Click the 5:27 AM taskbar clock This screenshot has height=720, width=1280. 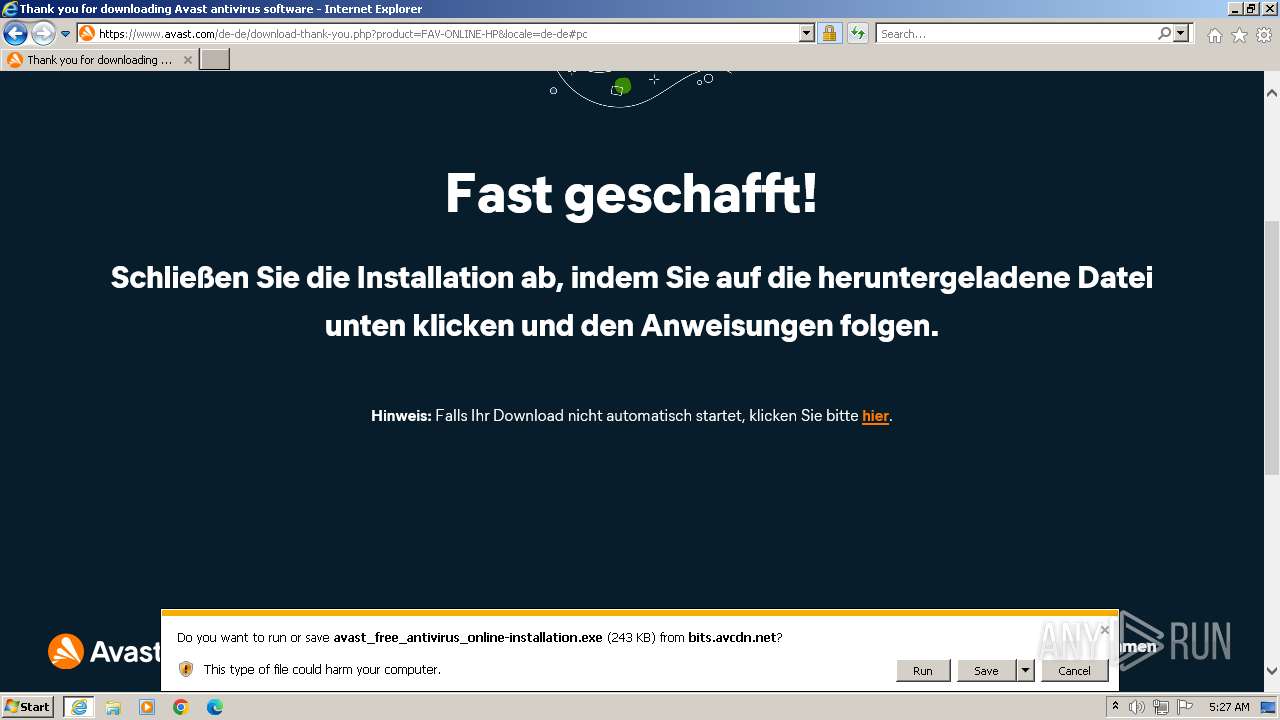click(1229, 707)
